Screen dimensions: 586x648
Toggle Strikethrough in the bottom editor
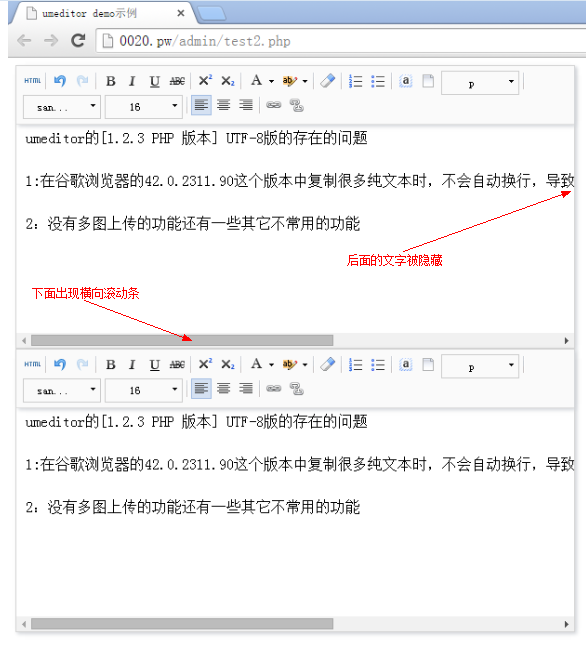[x=177, y=364]
